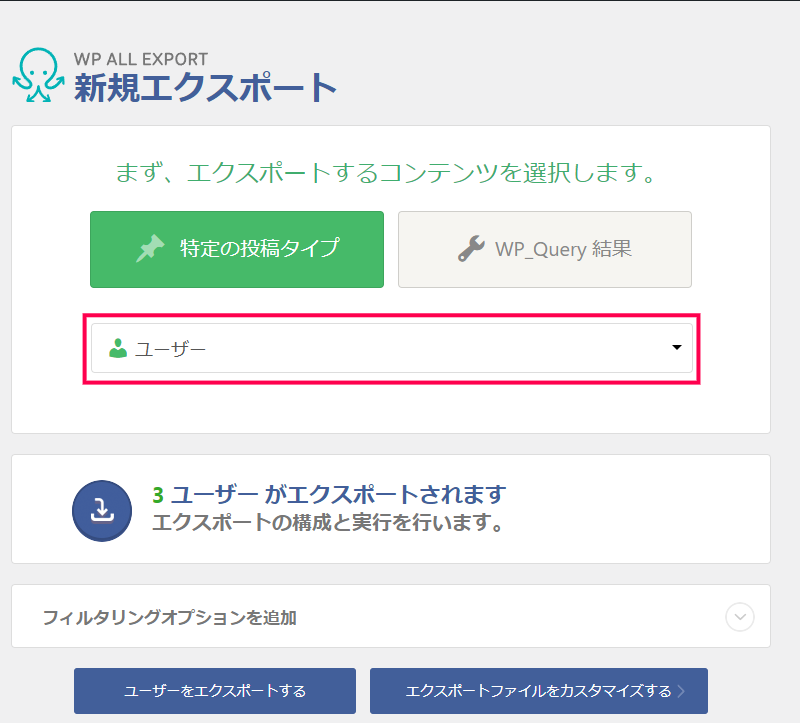Open エクスポートファイルをカスタマイズする
This screenshot has height=723, width=800.
tap(539, 691)
